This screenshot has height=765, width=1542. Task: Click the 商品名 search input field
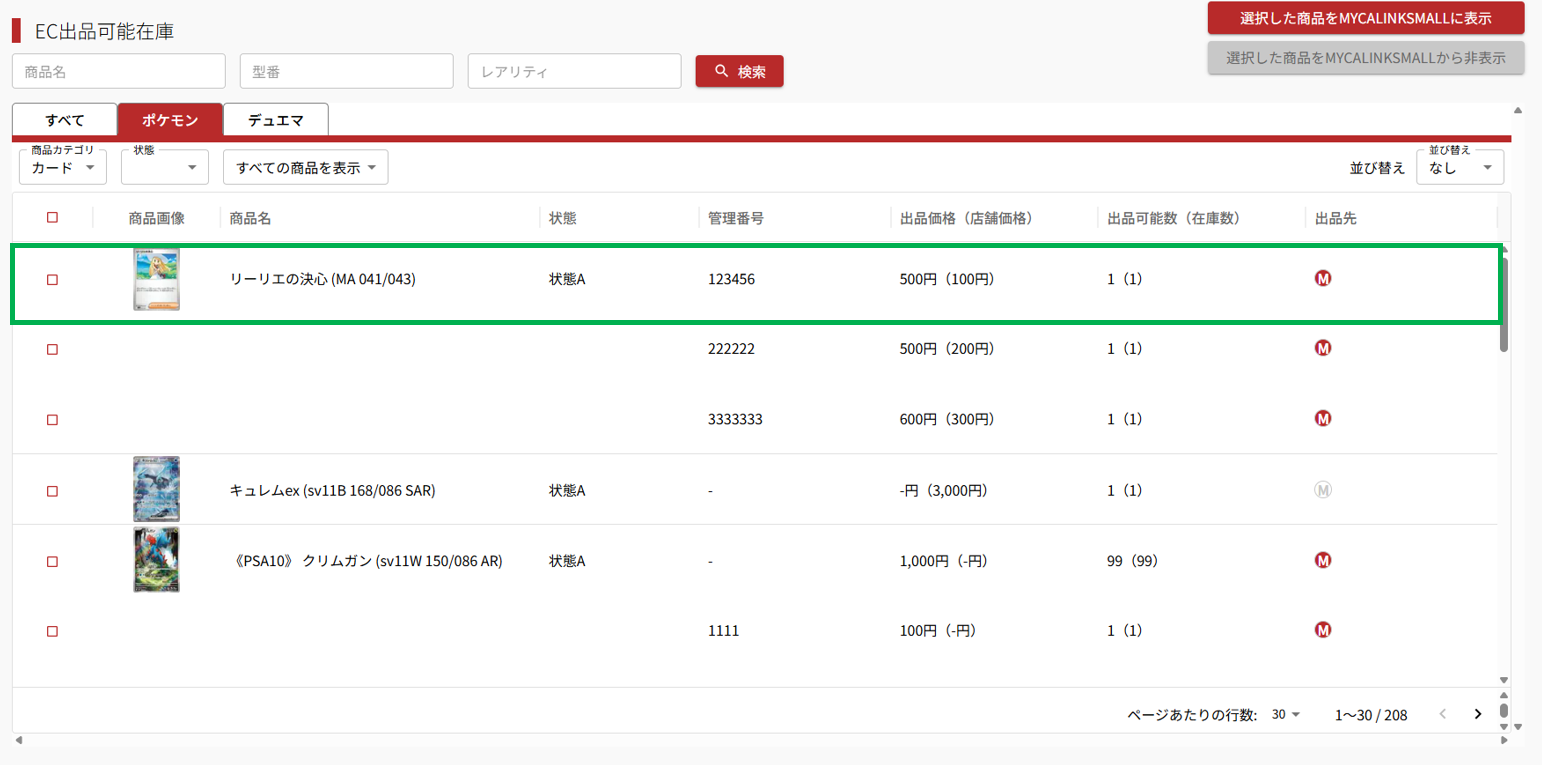point(119,71)
